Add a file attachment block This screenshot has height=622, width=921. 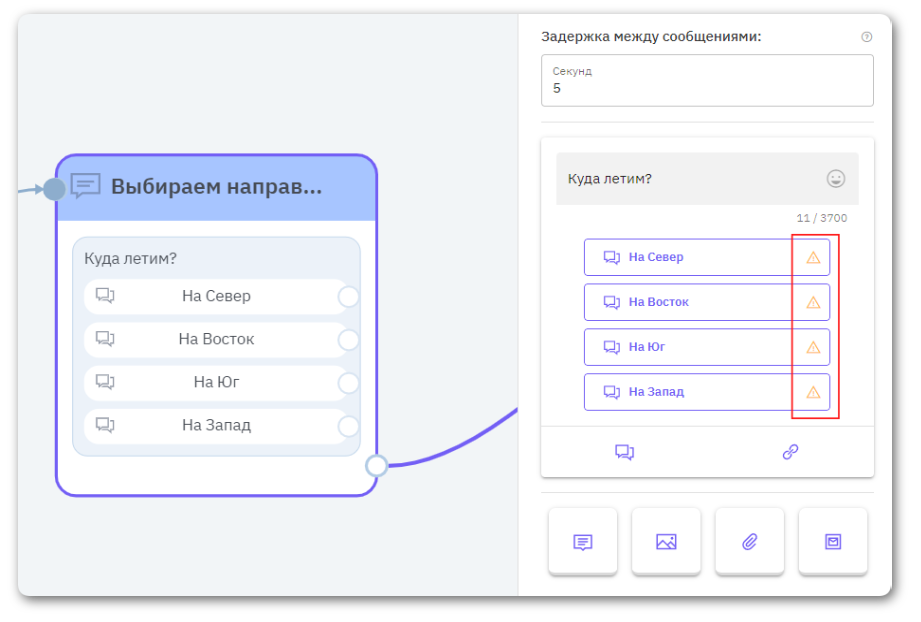click(x=749, y=542)
